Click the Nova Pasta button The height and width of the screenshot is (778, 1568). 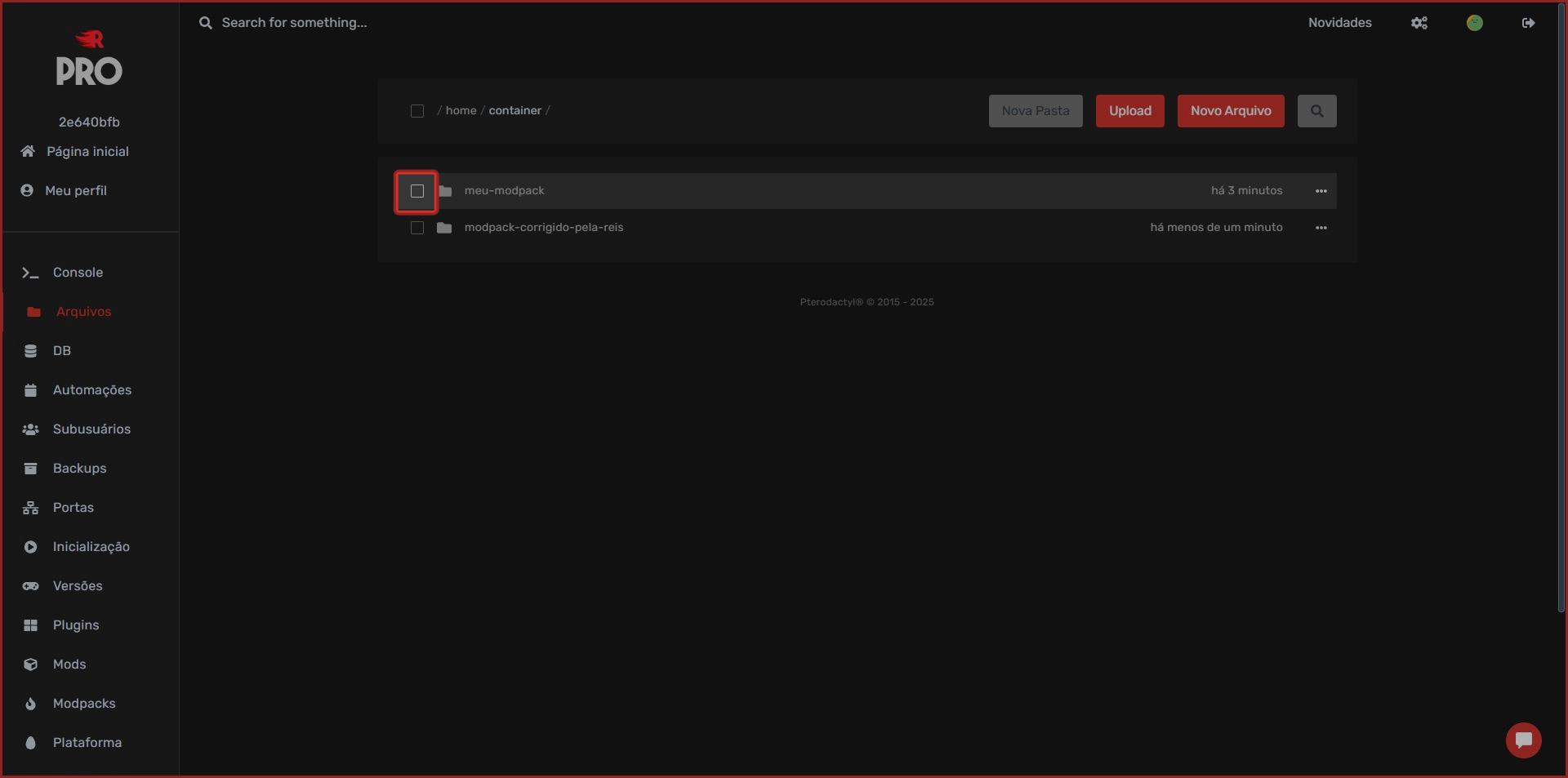[1036, 111]
